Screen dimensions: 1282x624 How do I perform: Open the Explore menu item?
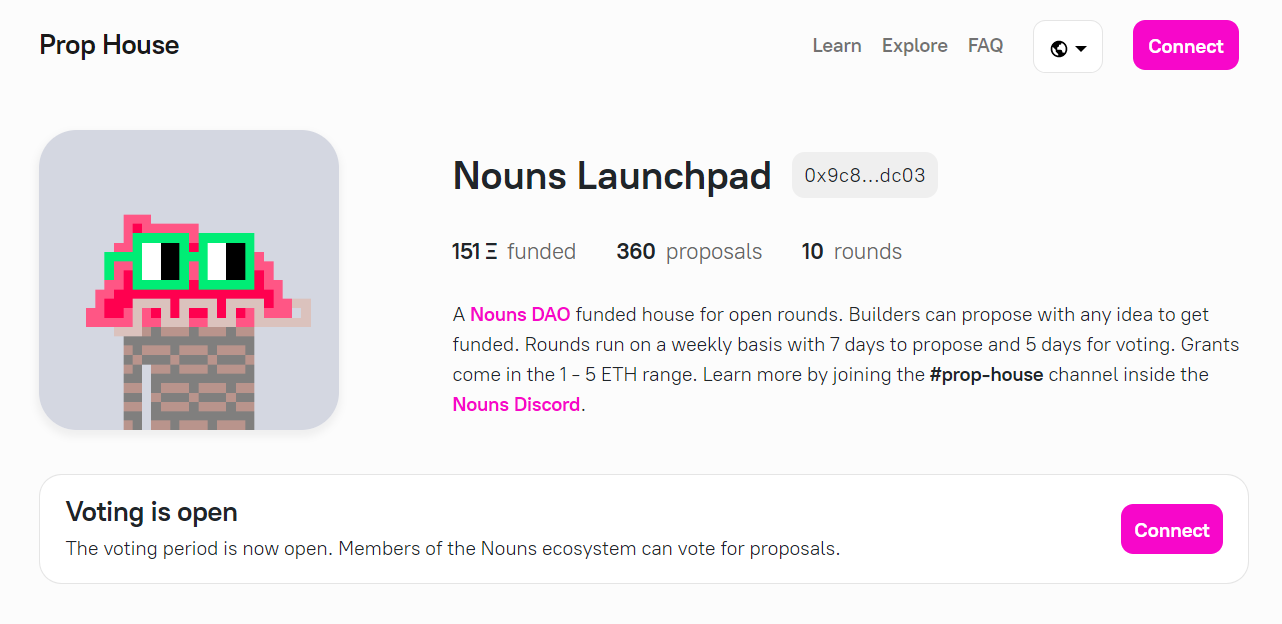(915, 46)
